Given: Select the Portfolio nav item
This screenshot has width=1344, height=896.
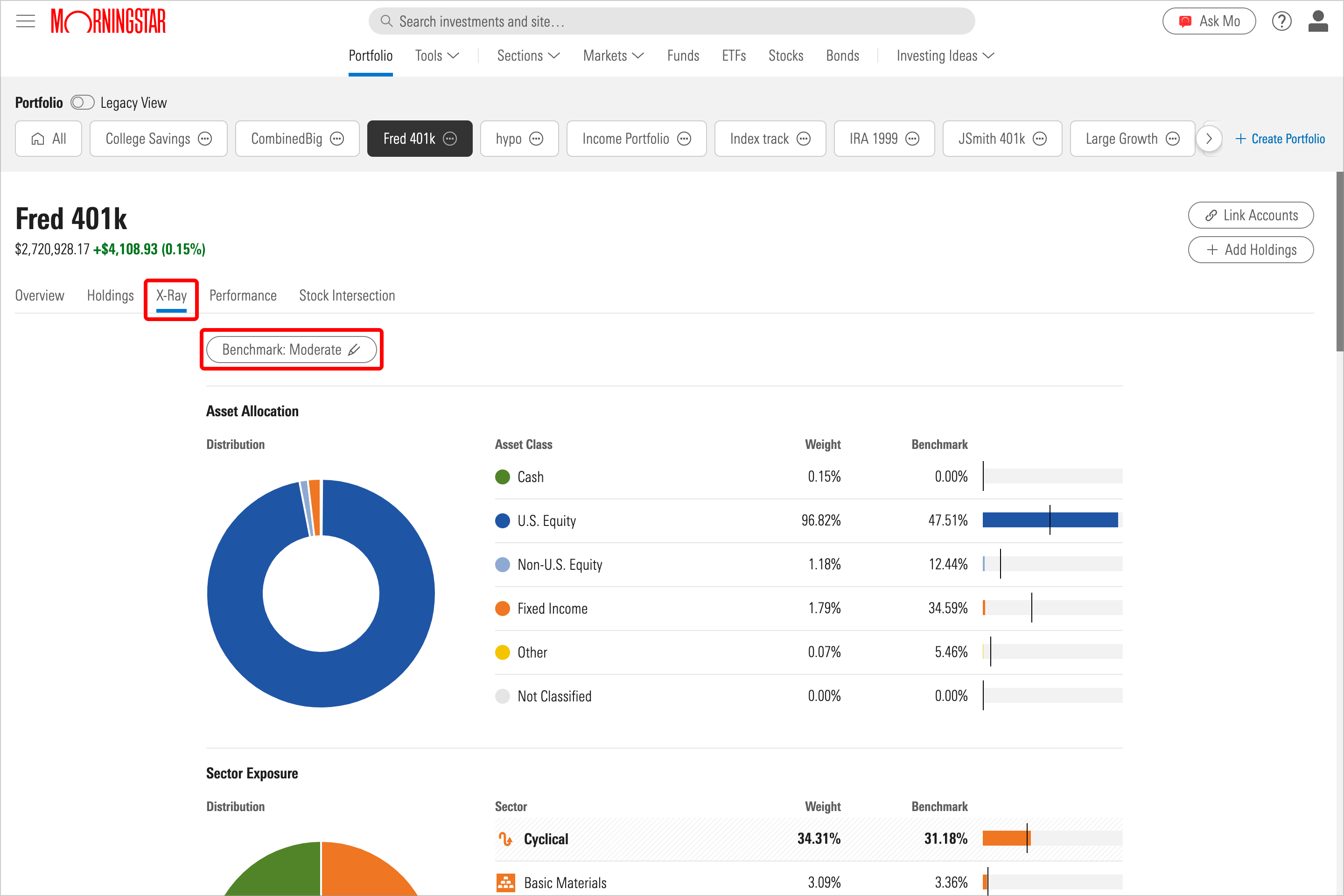Looking at the screenshot, I should 370,56.
